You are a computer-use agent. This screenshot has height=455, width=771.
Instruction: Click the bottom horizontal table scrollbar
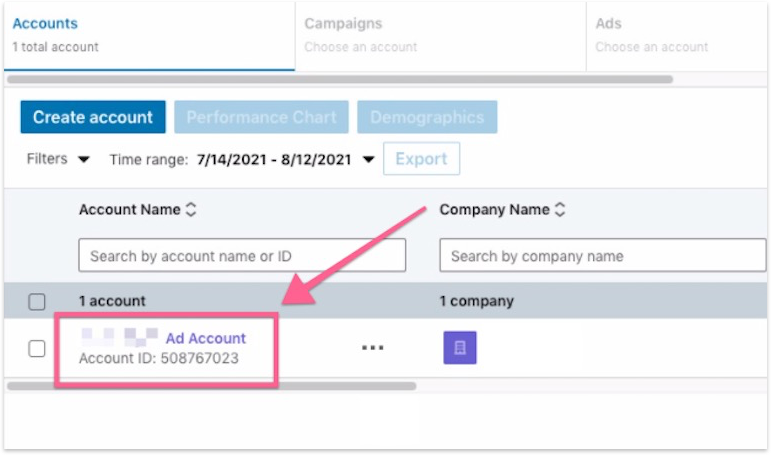pos(212,385)
